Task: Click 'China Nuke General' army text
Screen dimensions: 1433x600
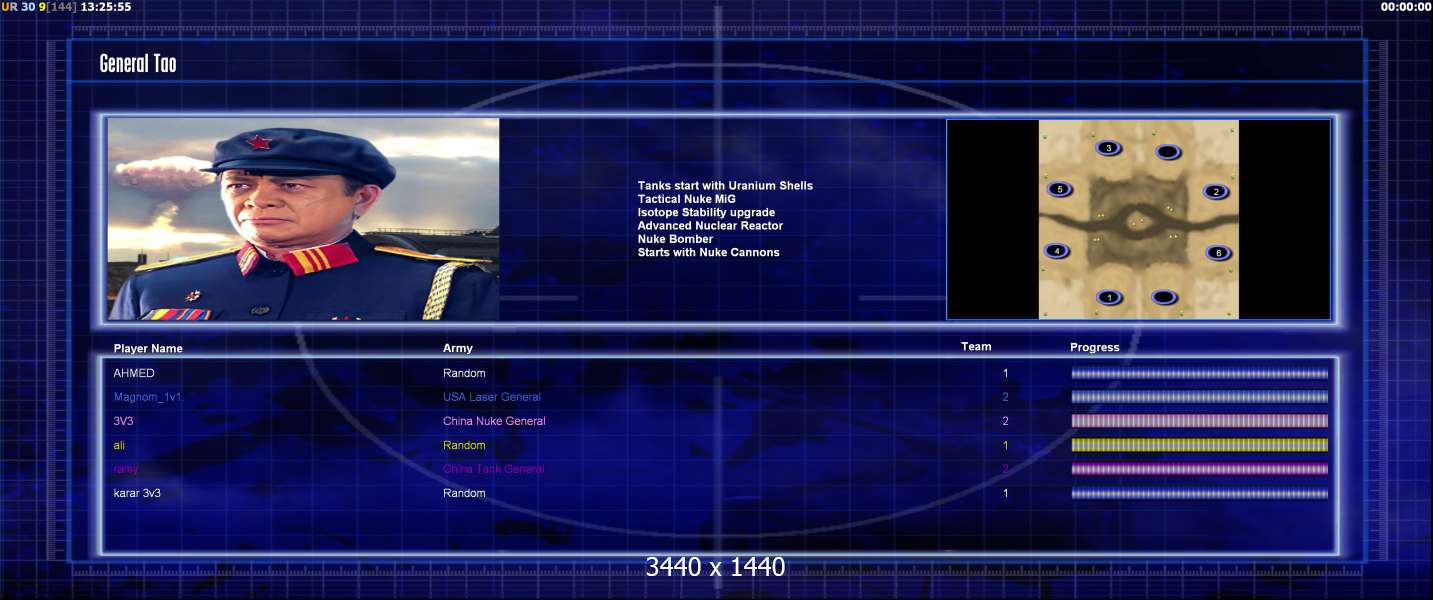Action: coord(494,421)
